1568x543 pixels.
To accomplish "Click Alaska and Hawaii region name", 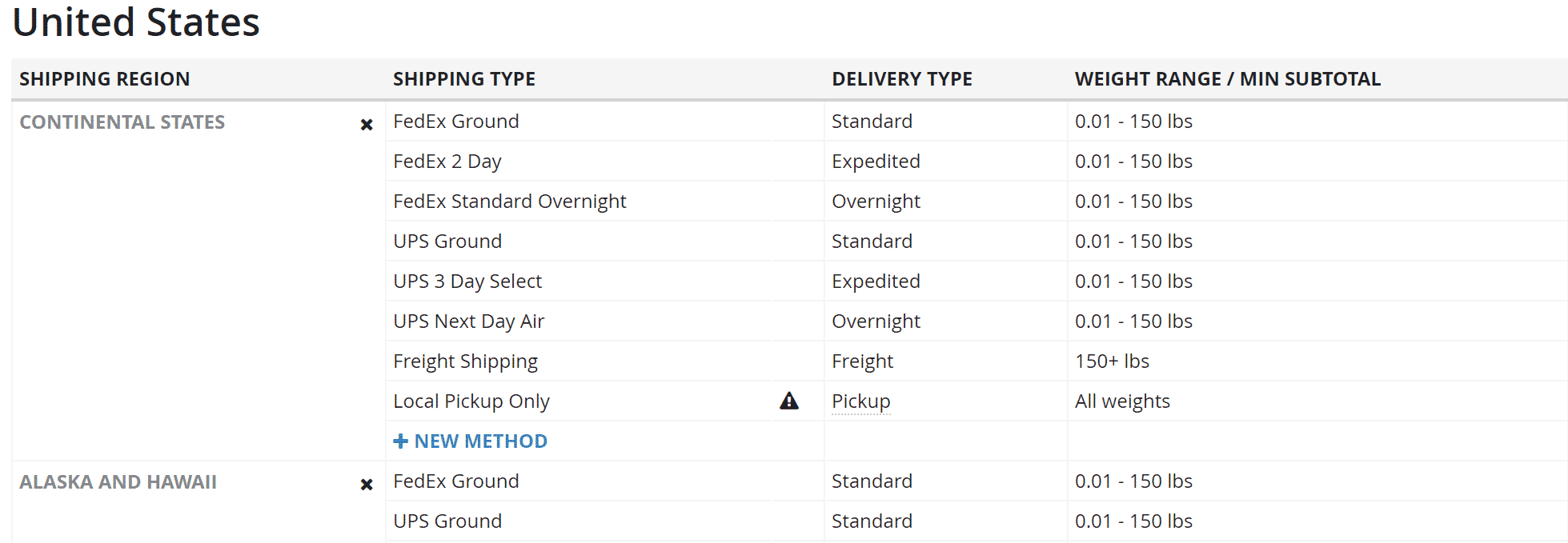I will [x=118, y=482].
